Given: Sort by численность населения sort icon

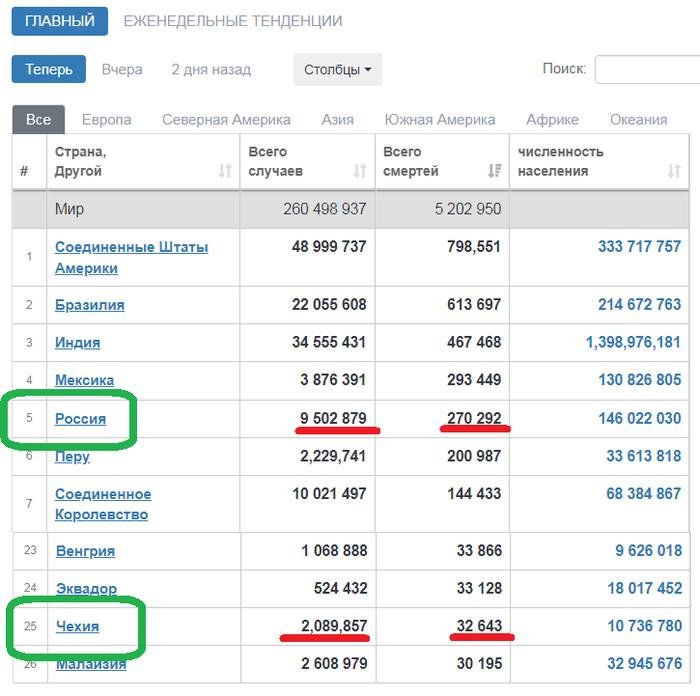Looking at the screenshot, I should point(674,171).
